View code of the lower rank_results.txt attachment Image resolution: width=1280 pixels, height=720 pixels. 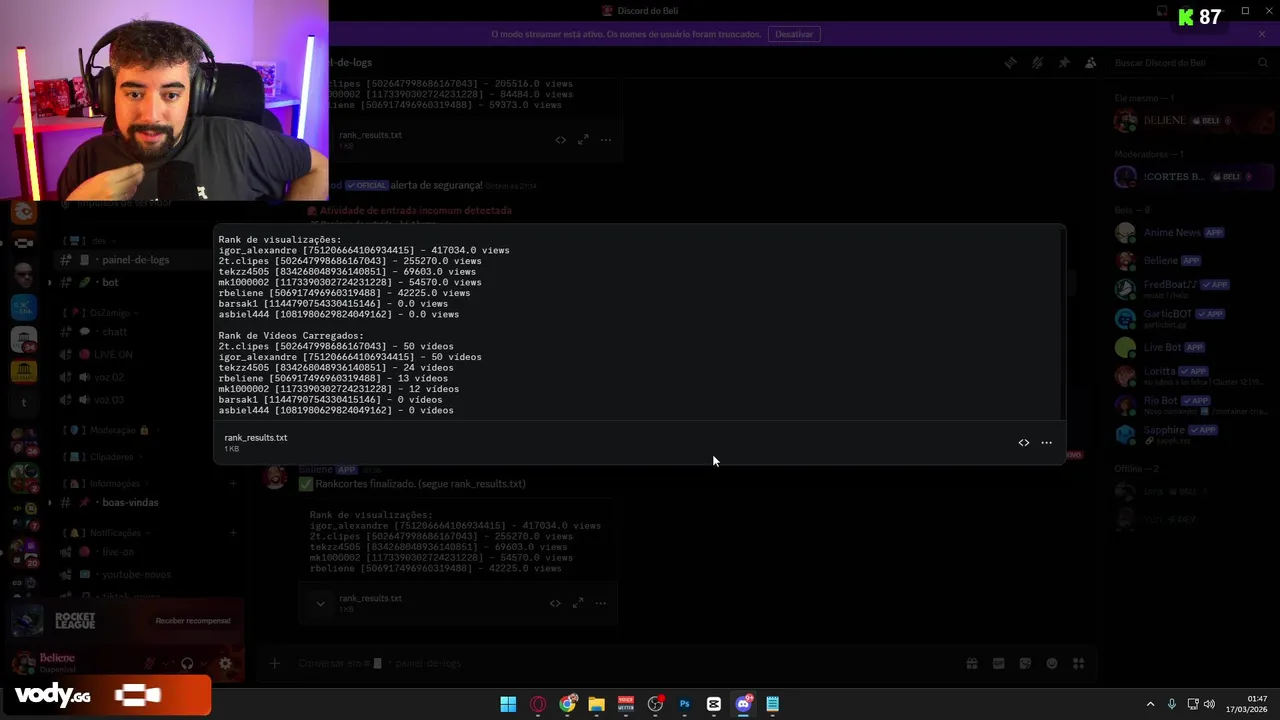point(555,603)
